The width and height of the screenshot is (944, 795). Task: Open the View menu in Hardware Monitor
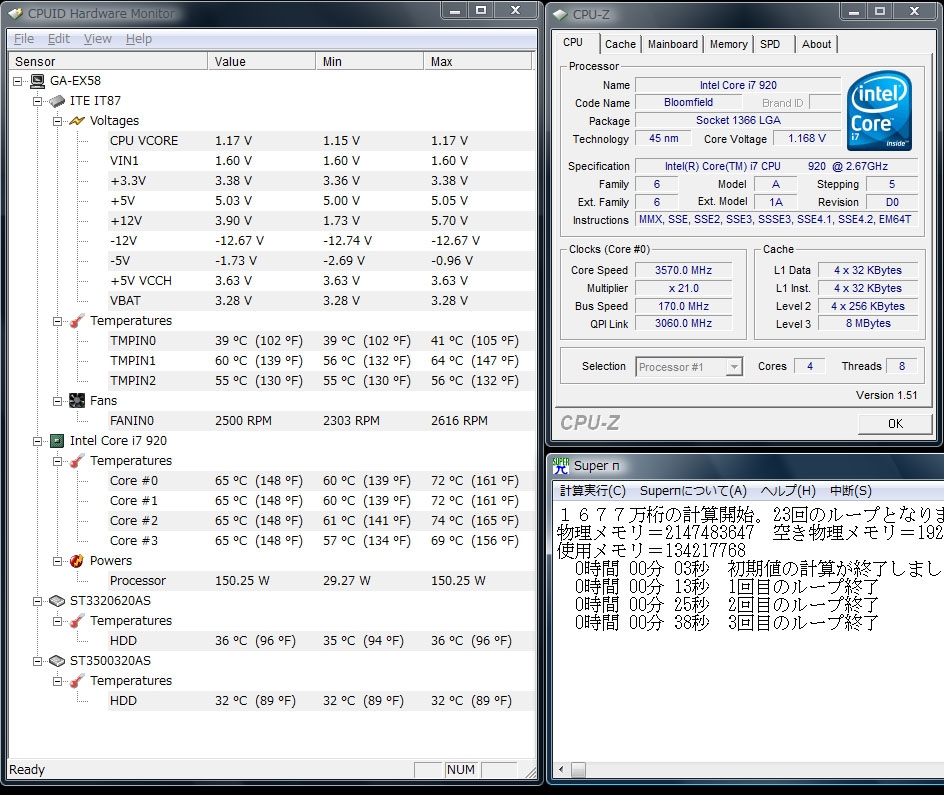[x=98, y=39]
